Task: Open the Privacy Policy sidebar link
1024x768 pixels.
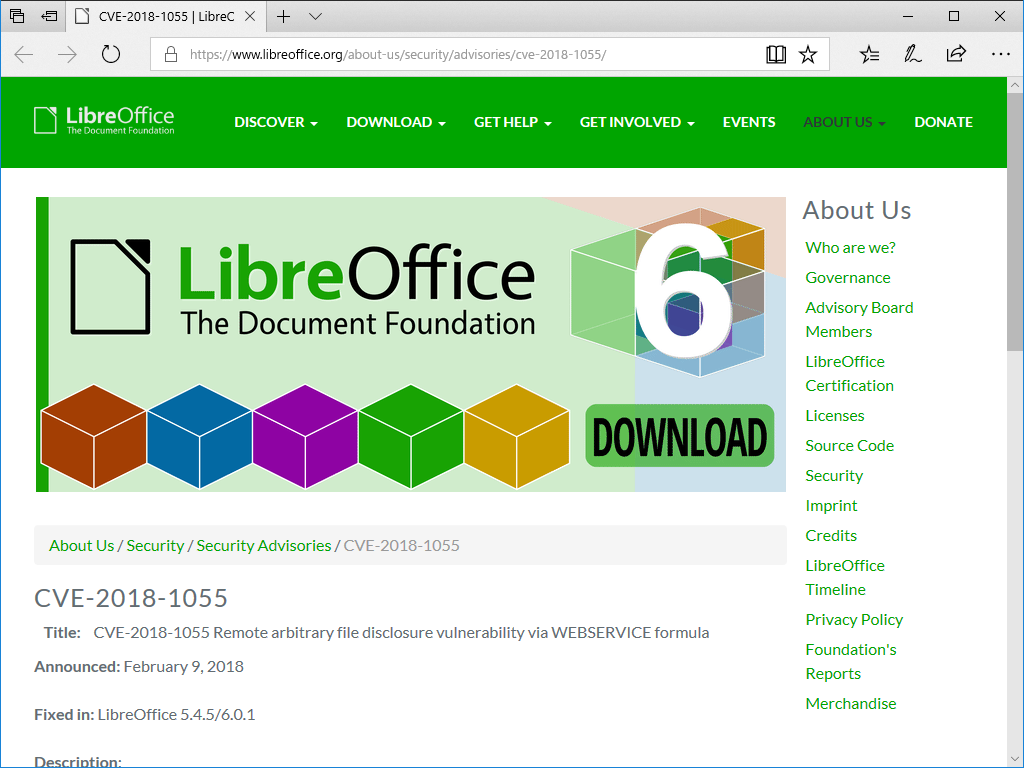Action: (x=854, y=619)
